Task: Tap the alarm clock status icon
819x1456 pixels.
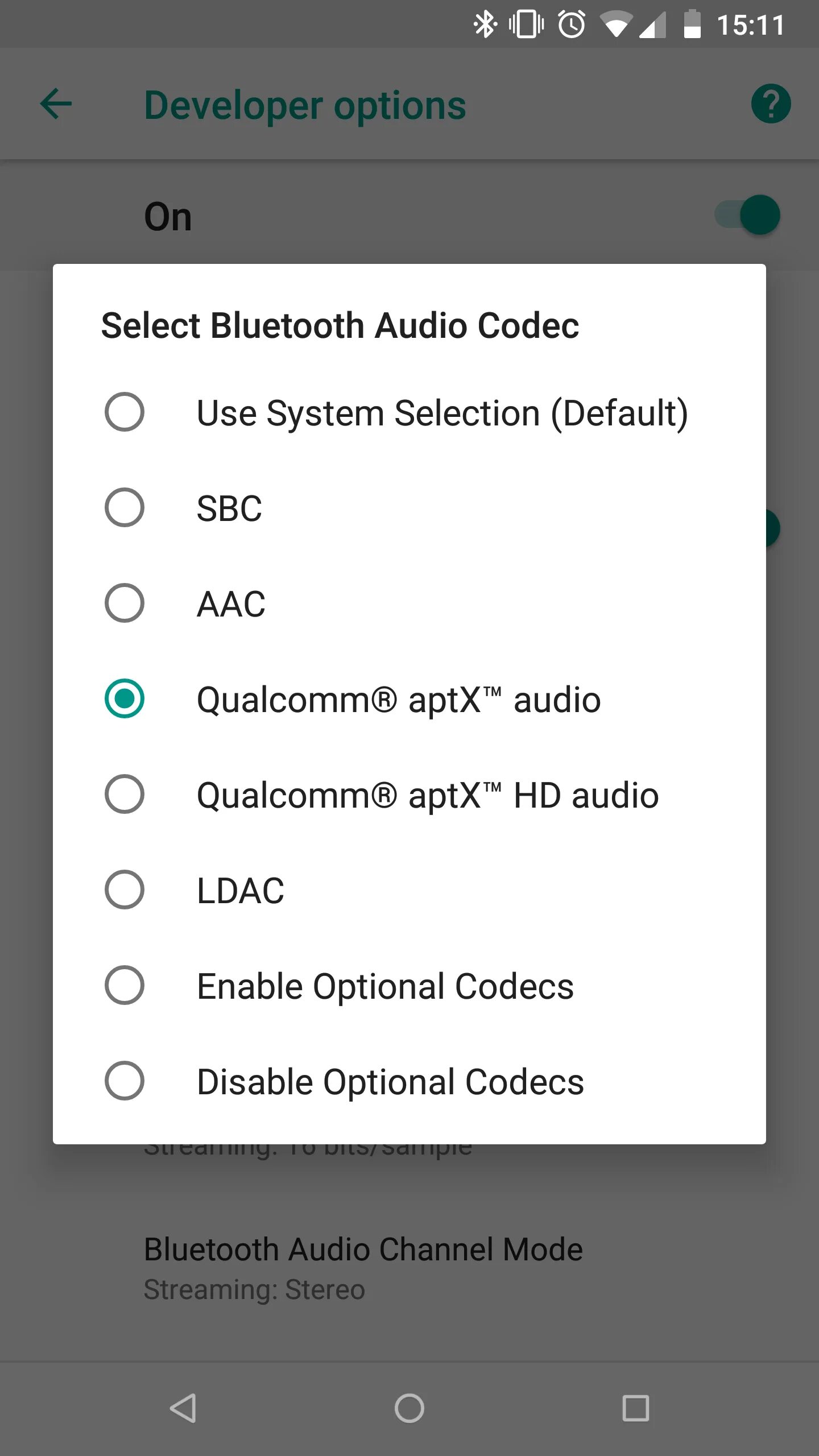Action: [571, 25]
